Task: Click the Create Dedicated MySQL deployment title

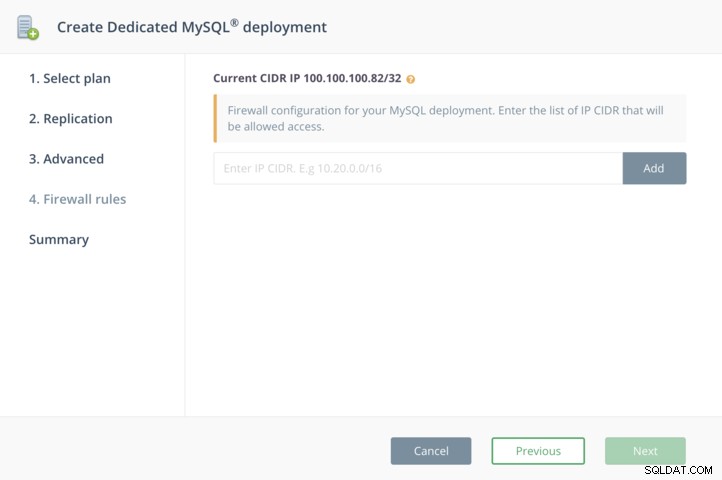Action: click(192, 27)
